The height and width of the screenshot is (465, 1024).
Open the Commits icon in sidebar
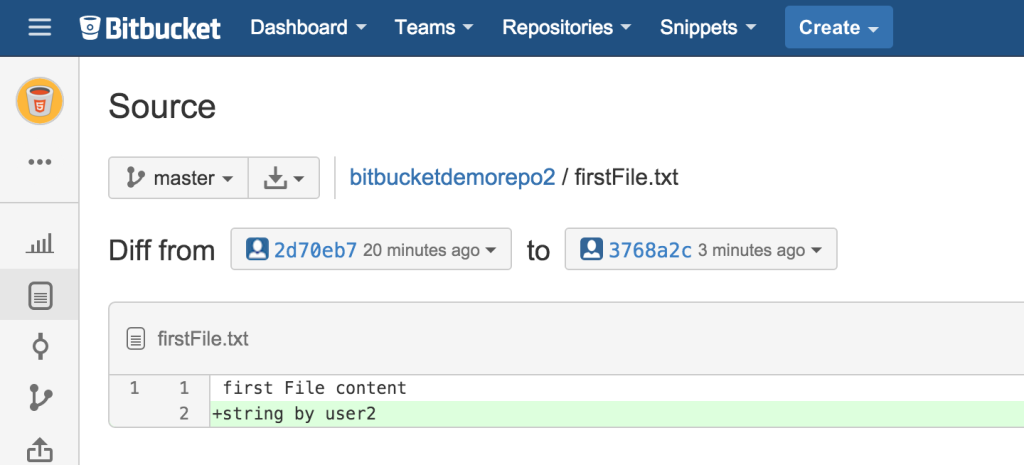tap(39, 347)
